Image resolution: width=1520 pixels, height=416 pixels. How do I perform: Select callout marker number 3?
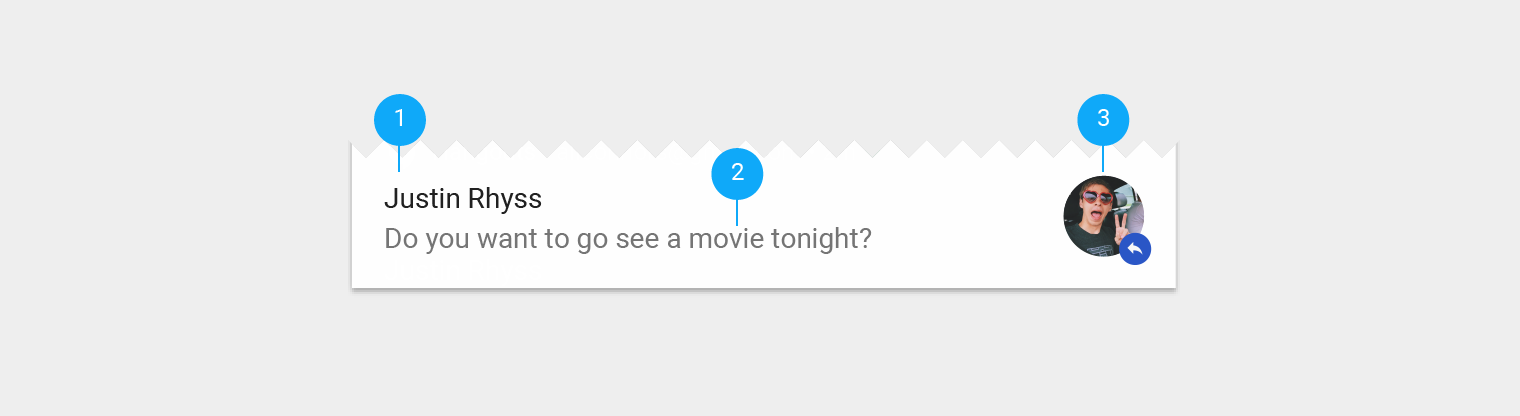pos(1103,120)
